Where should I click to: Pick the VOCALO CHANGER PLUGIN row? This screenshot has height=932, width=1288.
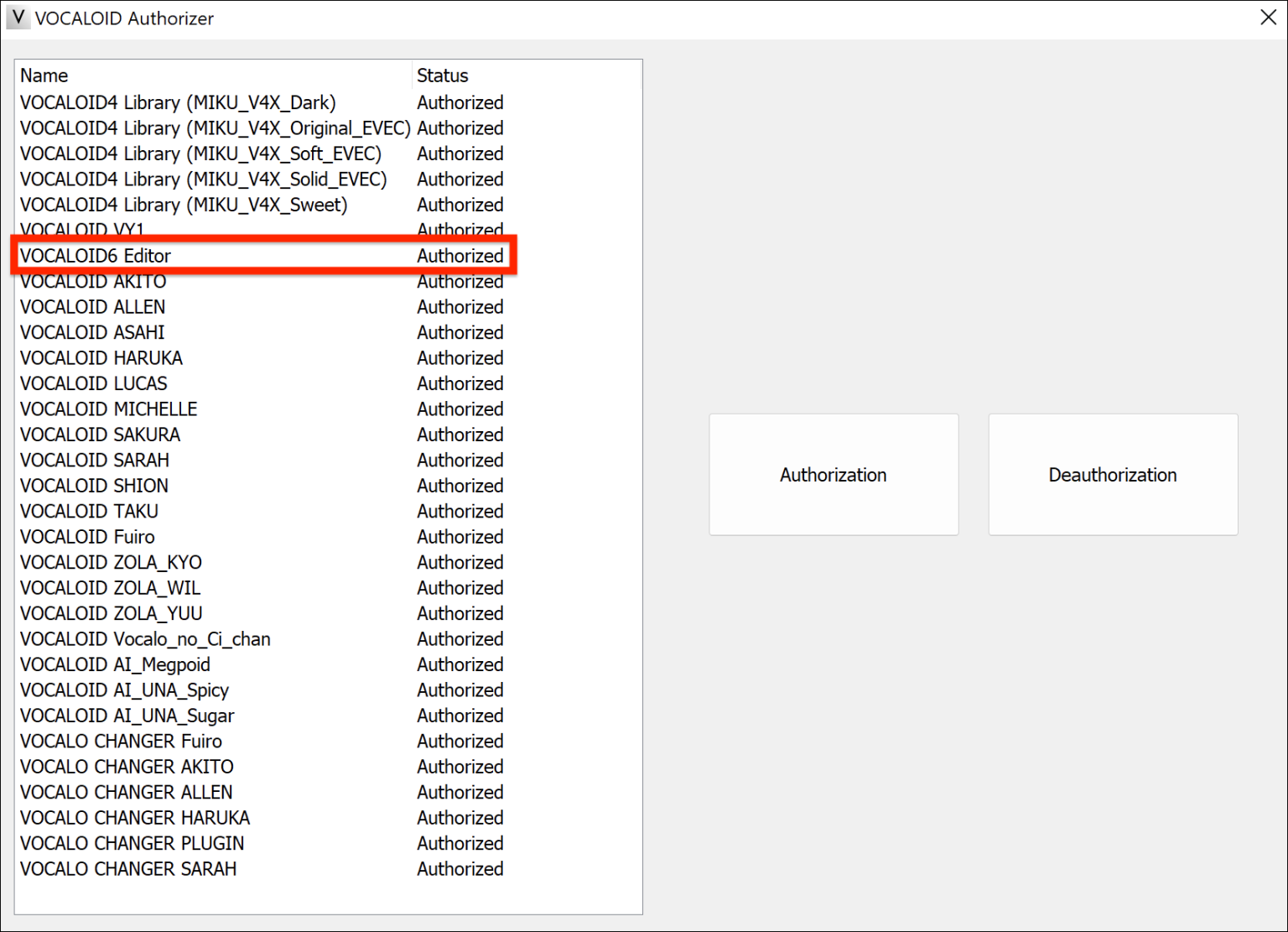[x=132, y=843]
